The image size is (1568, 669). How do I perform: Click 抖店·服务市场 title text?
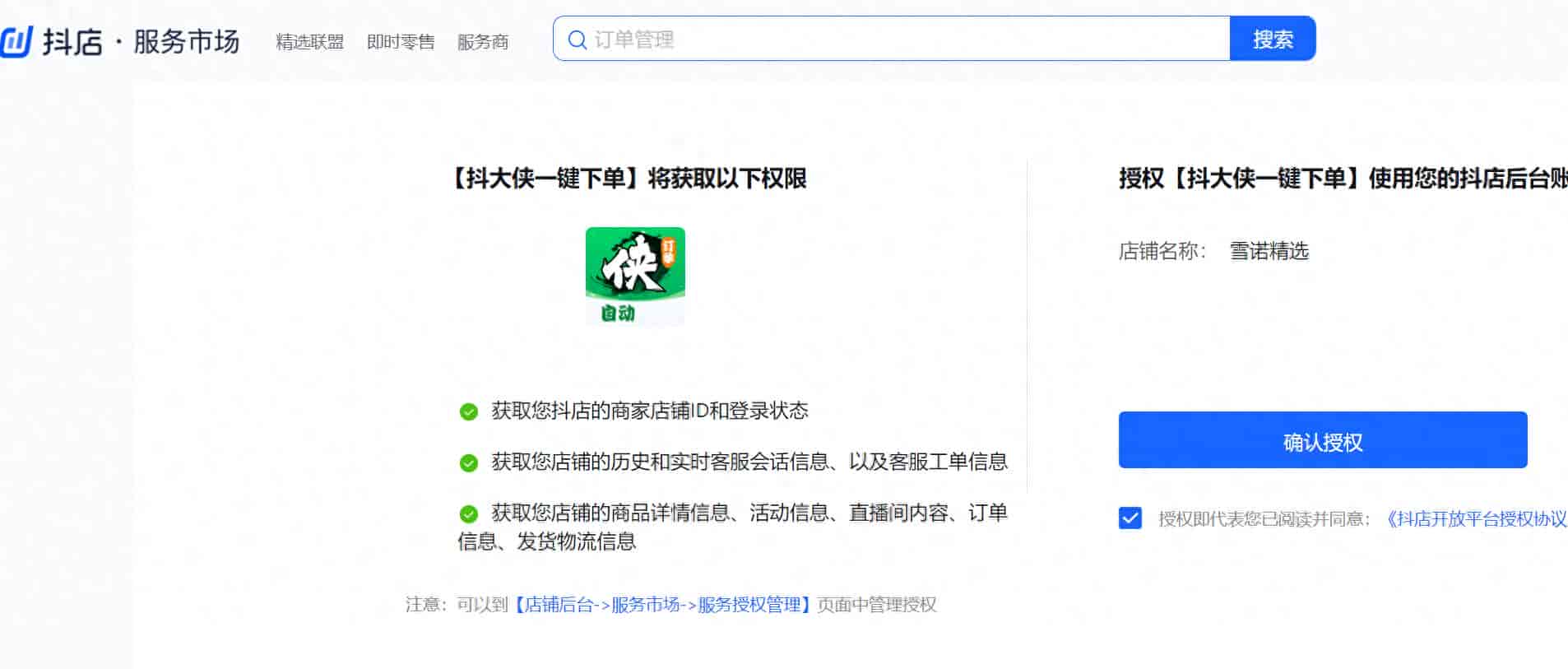(141, 41)
